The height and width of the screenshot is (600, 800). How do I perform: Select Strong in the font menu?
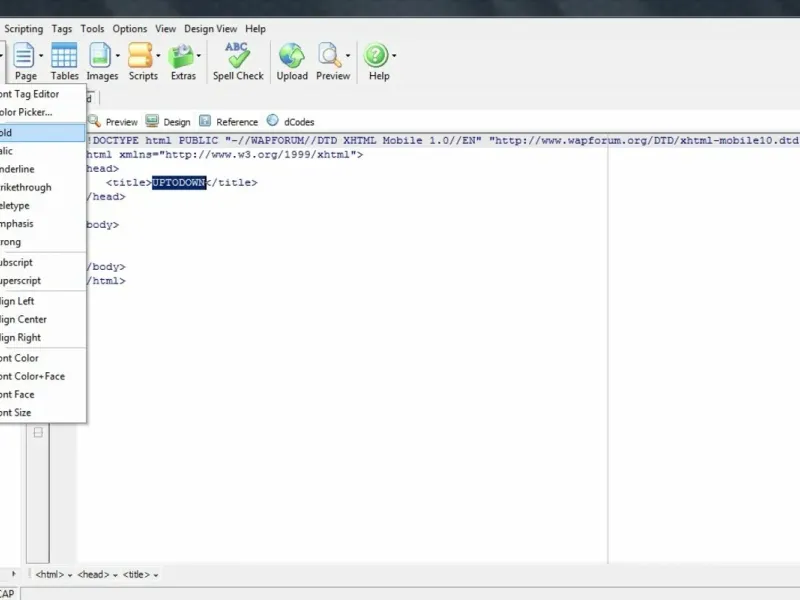pos(43,242)
